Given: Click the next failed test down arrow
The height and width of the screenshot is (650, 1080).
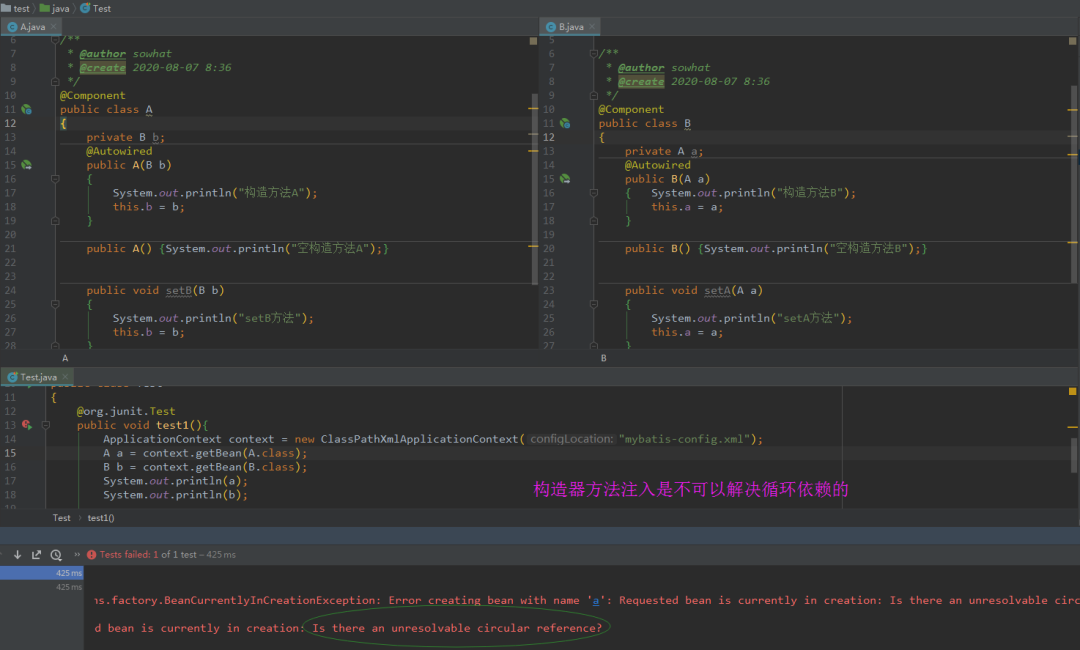Looking at the screenshot, I should (x=17, y=554).
